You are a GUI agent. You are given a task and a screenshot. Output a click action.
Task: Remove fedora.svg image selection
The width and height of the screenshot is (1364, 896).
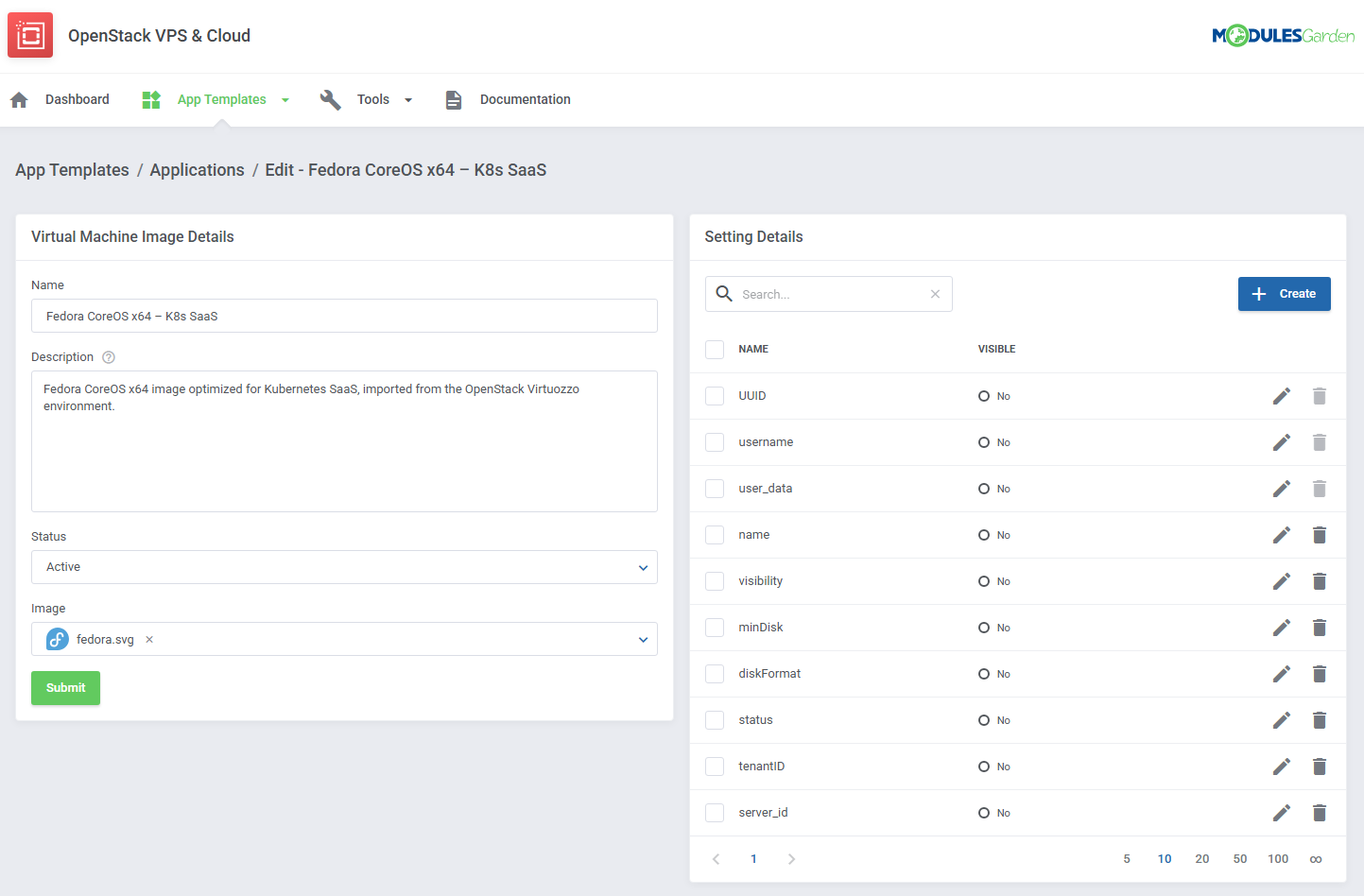pos(149,640)
